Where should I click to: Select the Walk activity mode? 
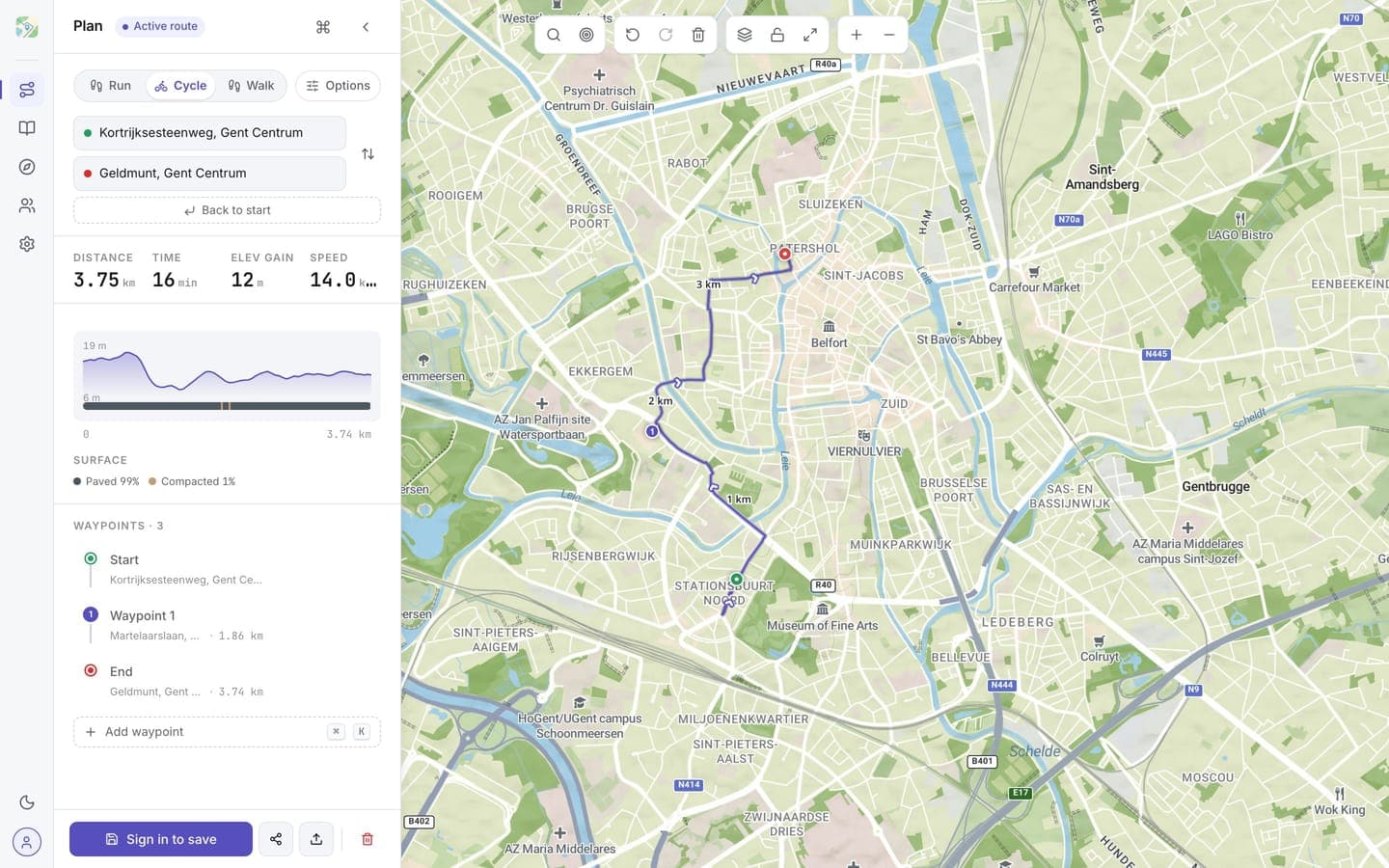[251, 86]
